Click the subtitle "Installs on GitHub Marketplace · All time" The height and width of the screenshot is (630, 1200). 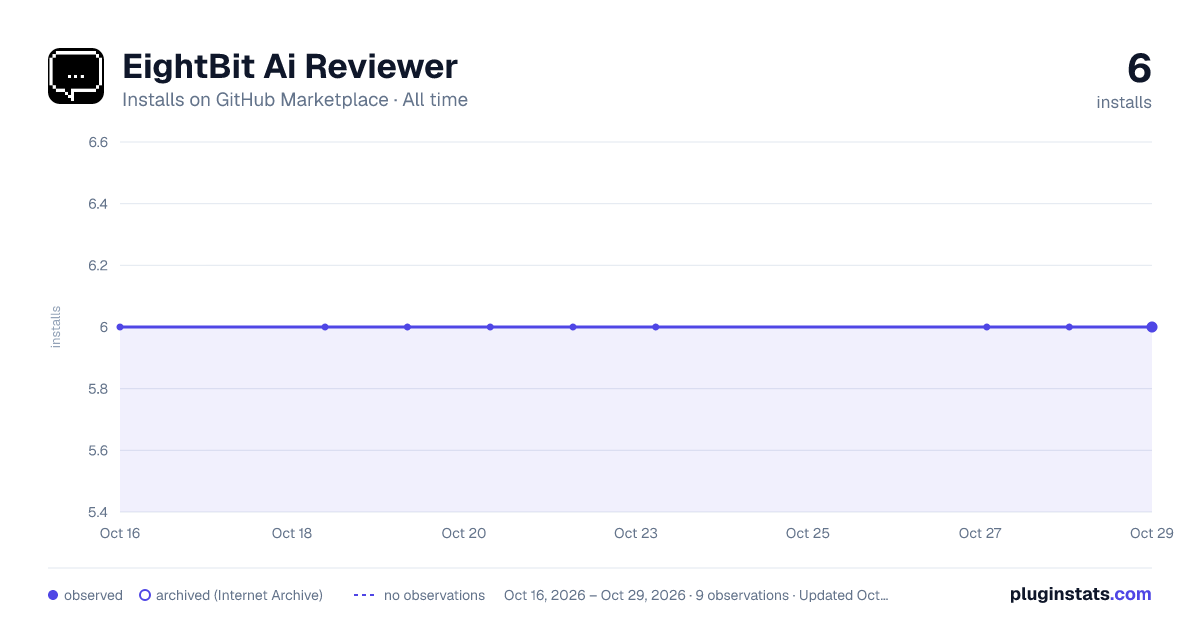point(295,100)
